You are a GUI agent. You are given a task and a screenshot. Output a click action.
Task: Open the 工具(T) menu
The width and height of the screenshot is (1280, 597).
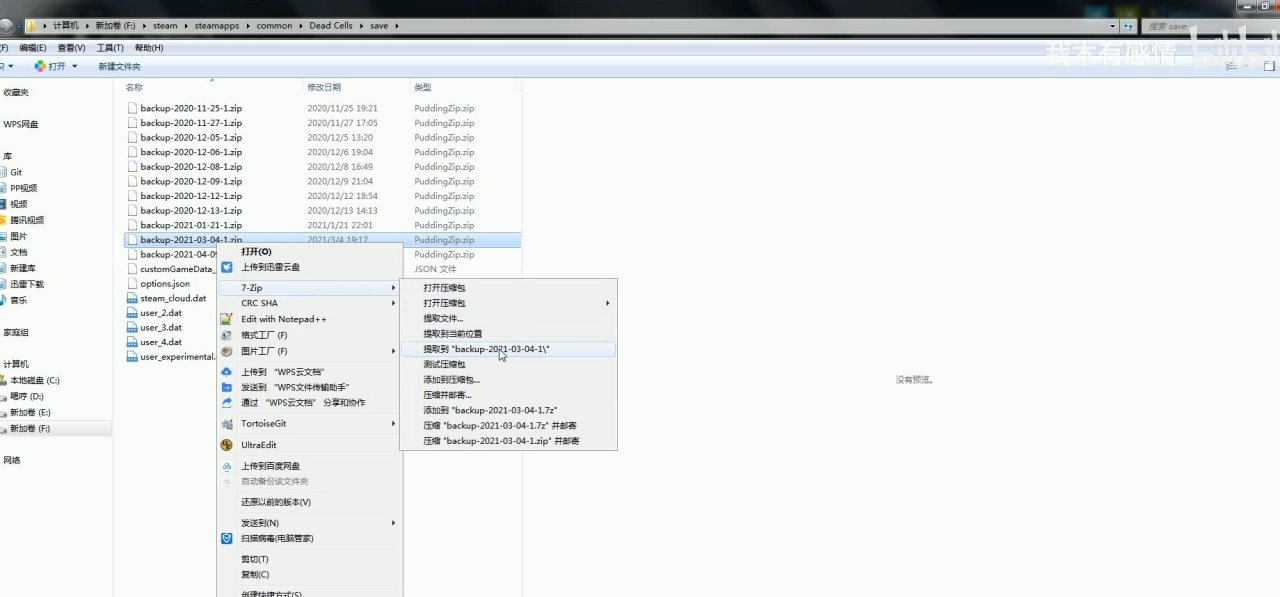(110, 48)
